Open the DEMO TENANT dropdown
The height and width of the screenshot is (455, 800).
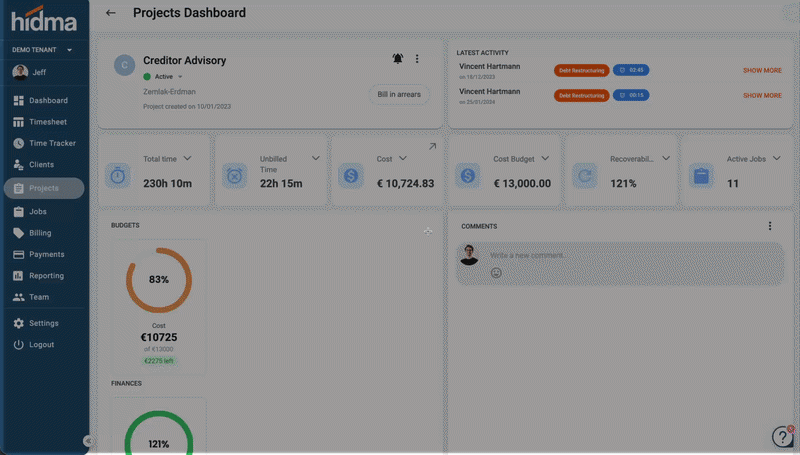point(42,50)
